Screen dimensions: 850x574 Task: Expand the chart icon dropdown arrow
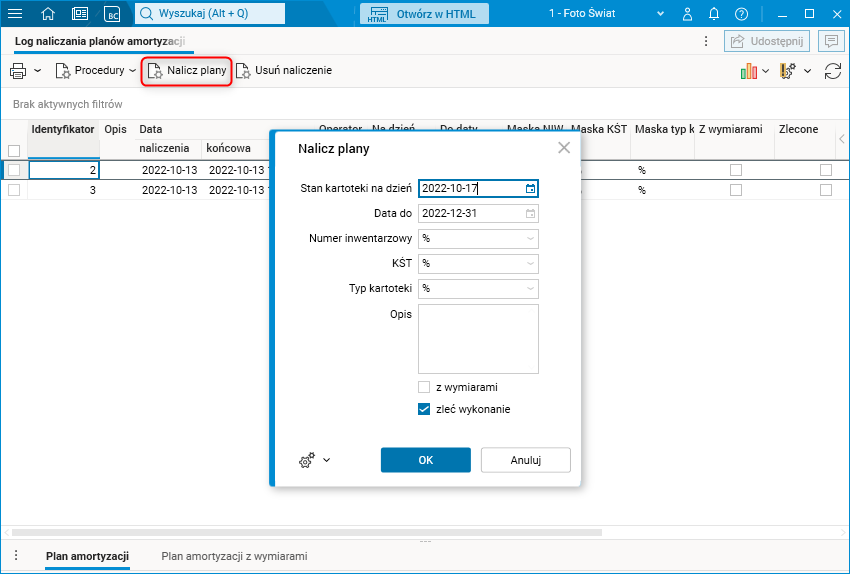click(765, 70)
